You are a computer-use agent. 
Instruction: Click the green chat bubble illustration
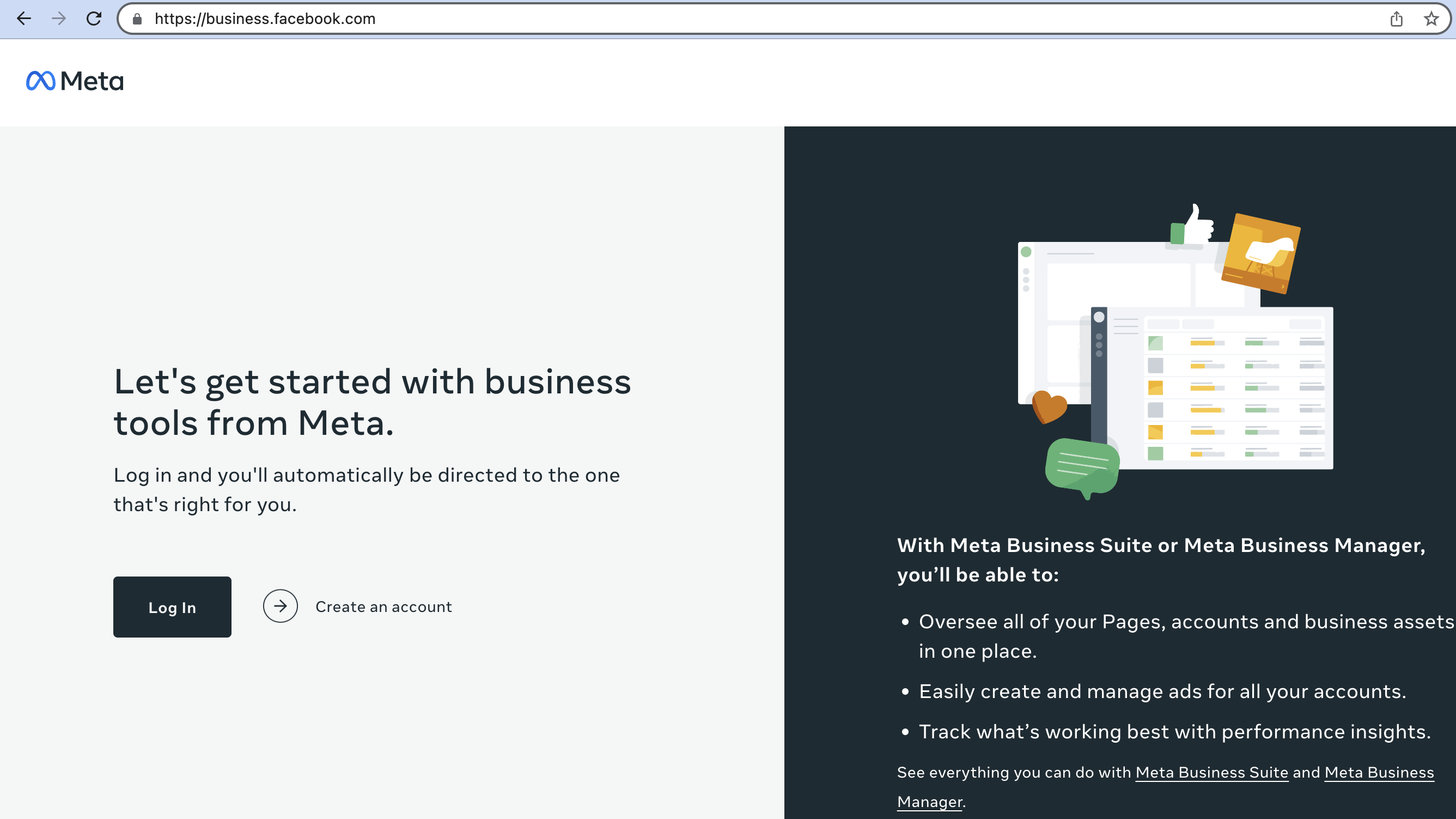pos(1082,466)
